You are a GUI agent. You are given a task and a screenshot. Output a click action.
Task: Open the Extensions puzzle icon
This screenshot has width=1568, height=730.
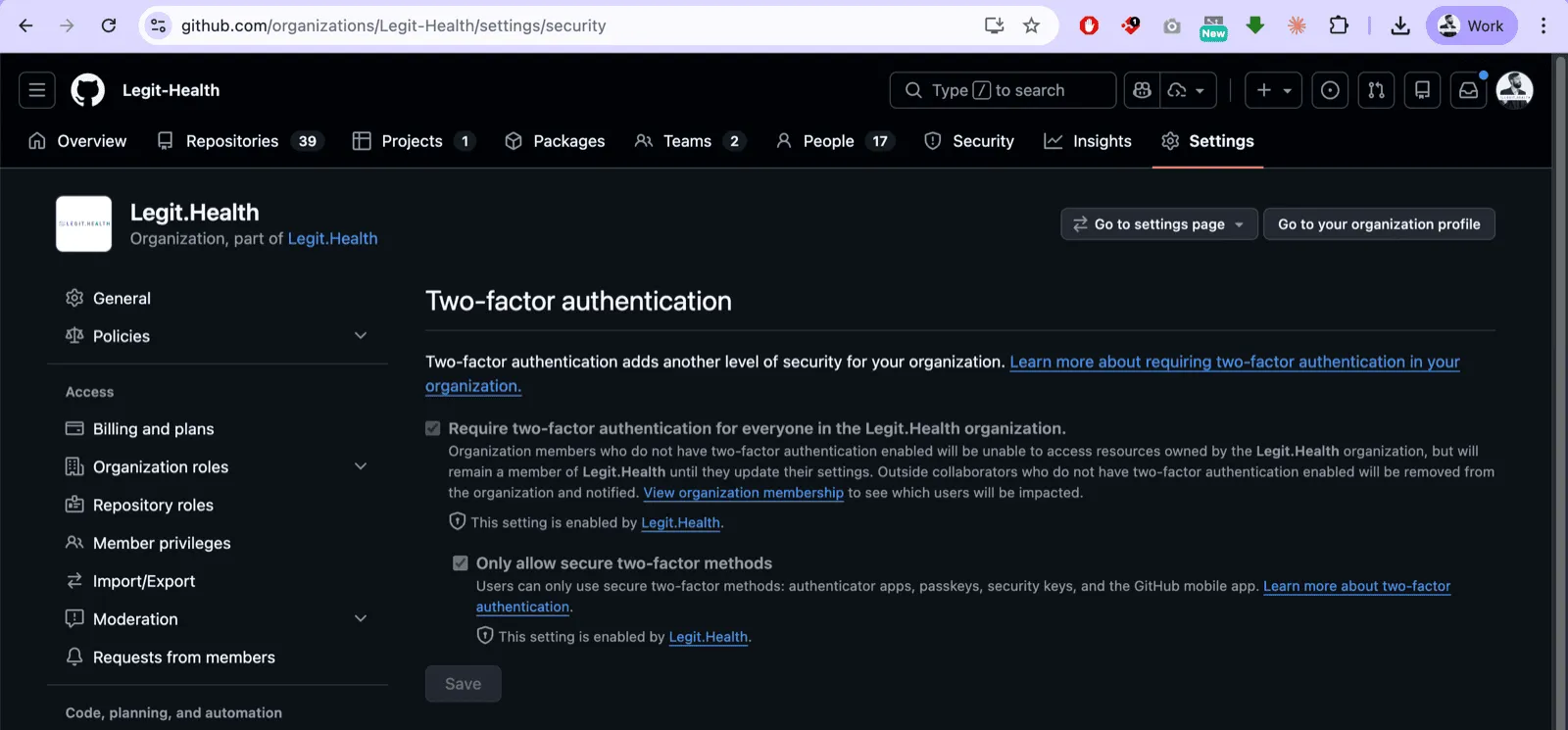1339,25
